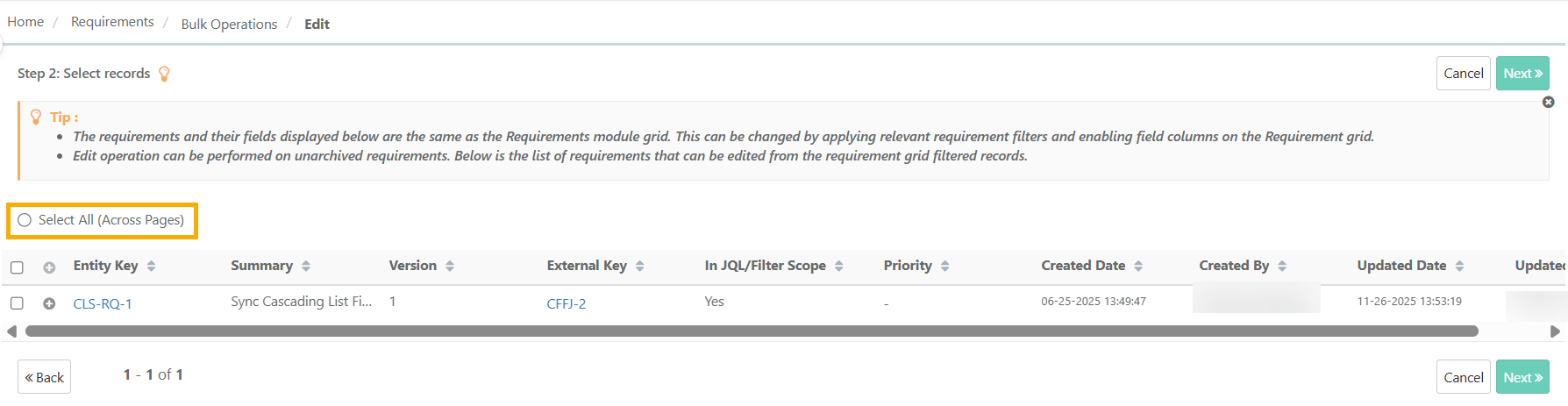Click the lightbulb tip icon beside Step 2

tap(164, 74)
